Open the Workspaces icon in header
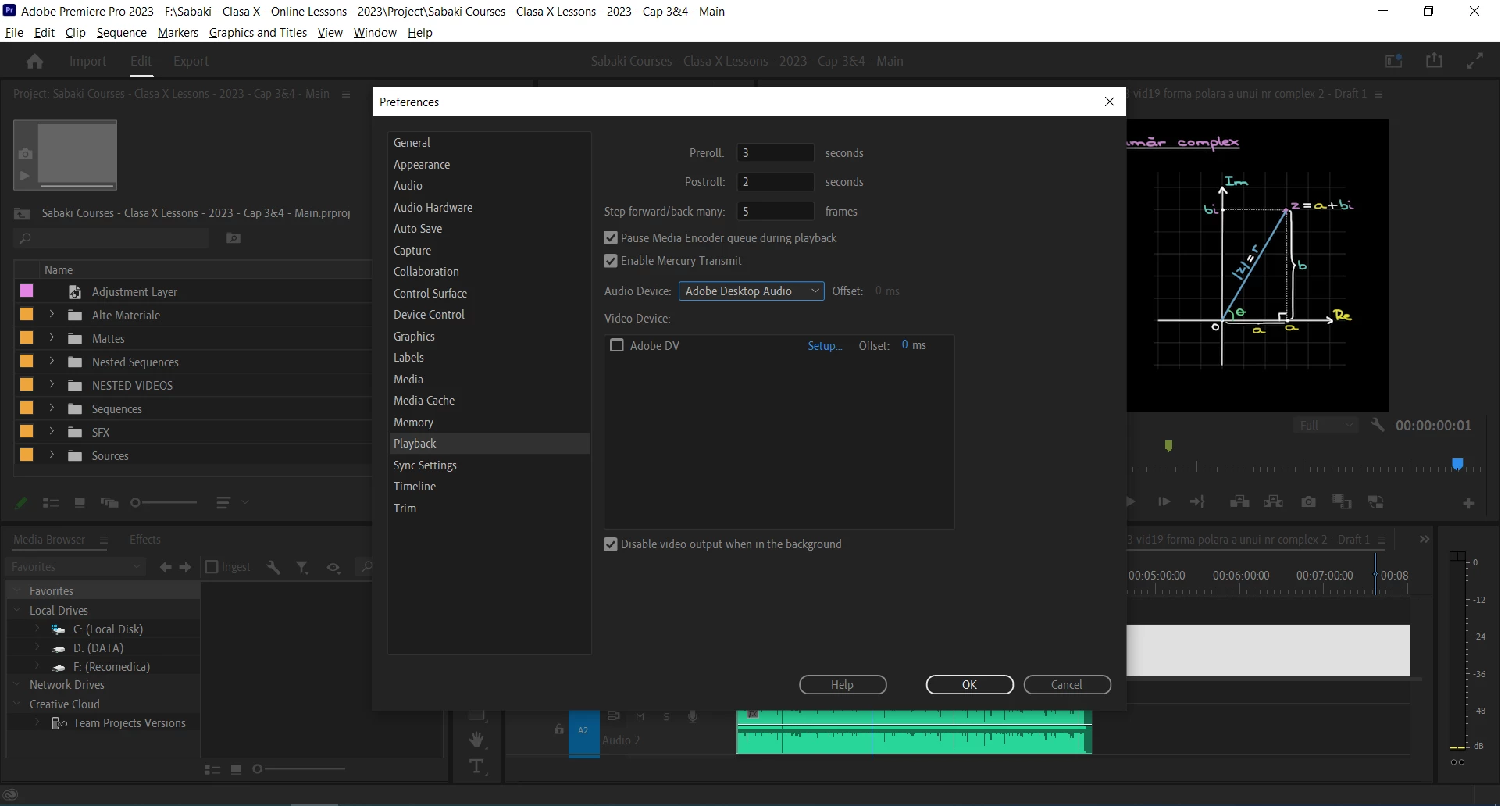Image resolution: width=1512 pixels, height=806 pixels. pyautogui.click(x=1394, y=60)
